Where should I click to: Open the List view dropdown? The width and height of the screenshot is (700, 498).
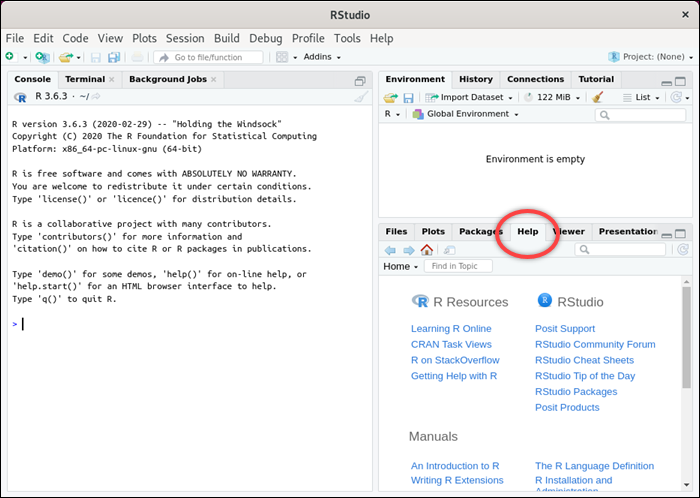pyautogui.click(x=642, y=97)
